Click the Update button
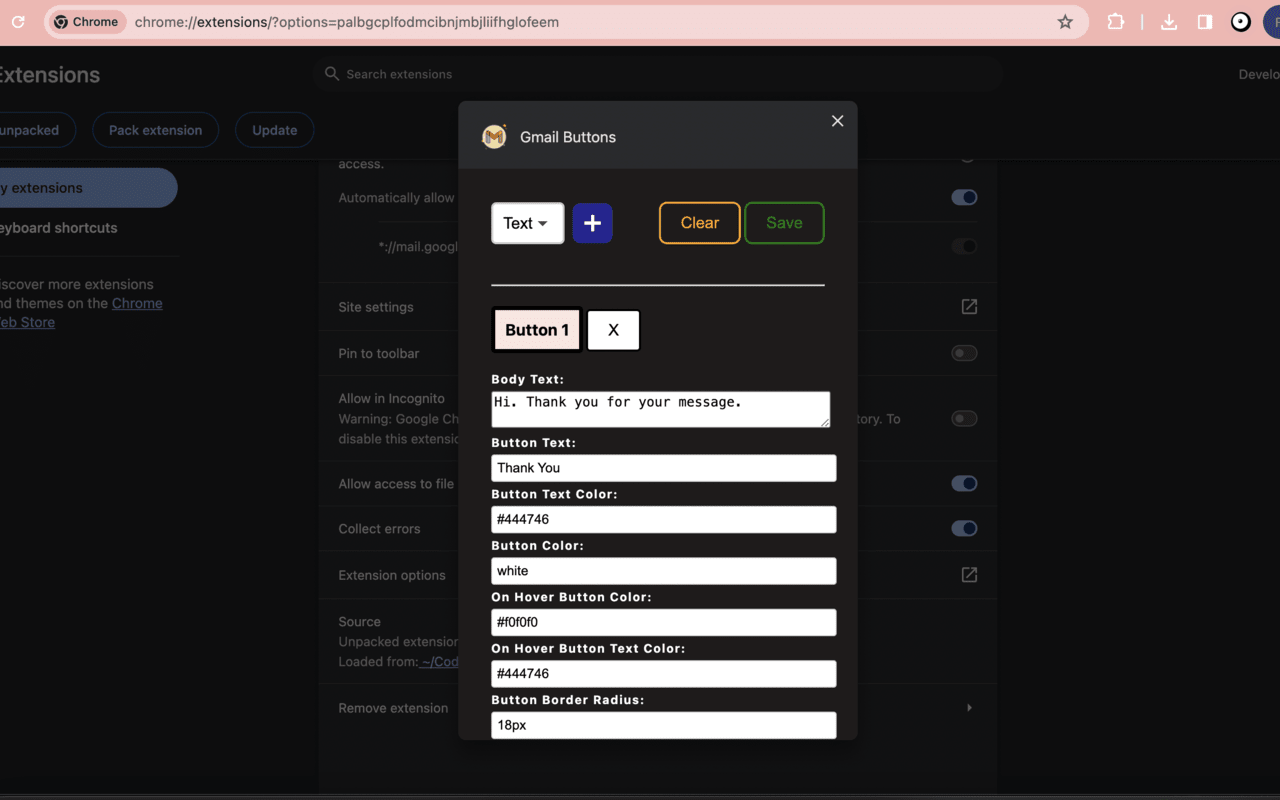This screenshot has height=800, width=1280. pos(274,130)
